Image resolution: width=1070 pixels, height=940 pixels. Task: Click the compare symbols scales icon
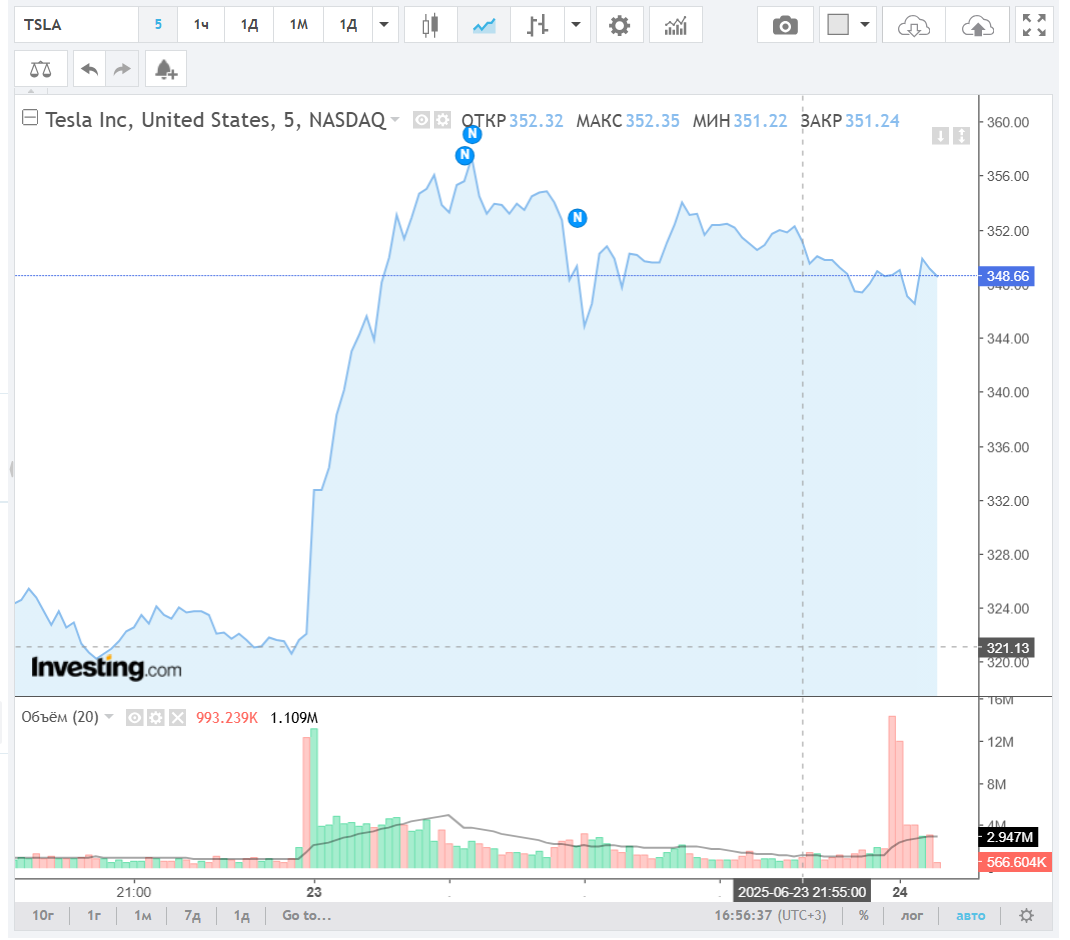(x=41, y=69)
